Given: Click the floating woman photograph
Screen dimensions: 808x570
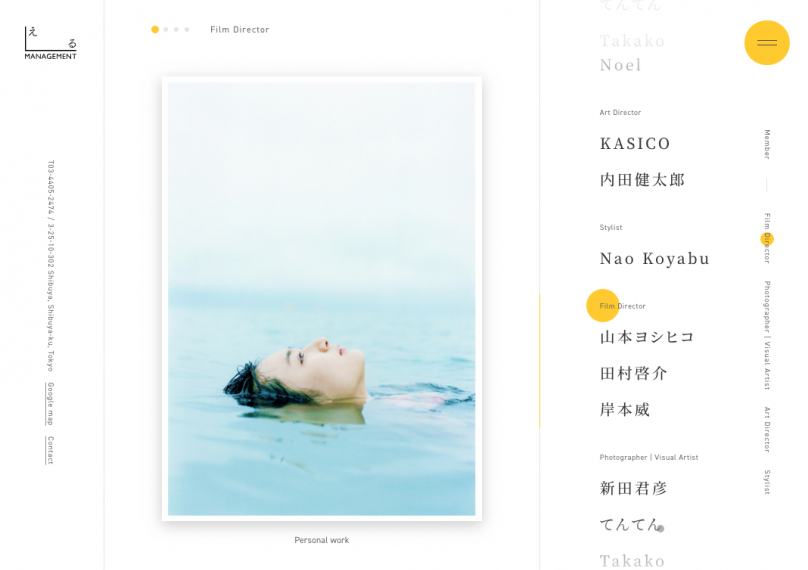Looking at the screenshot, I should [322, 299].
